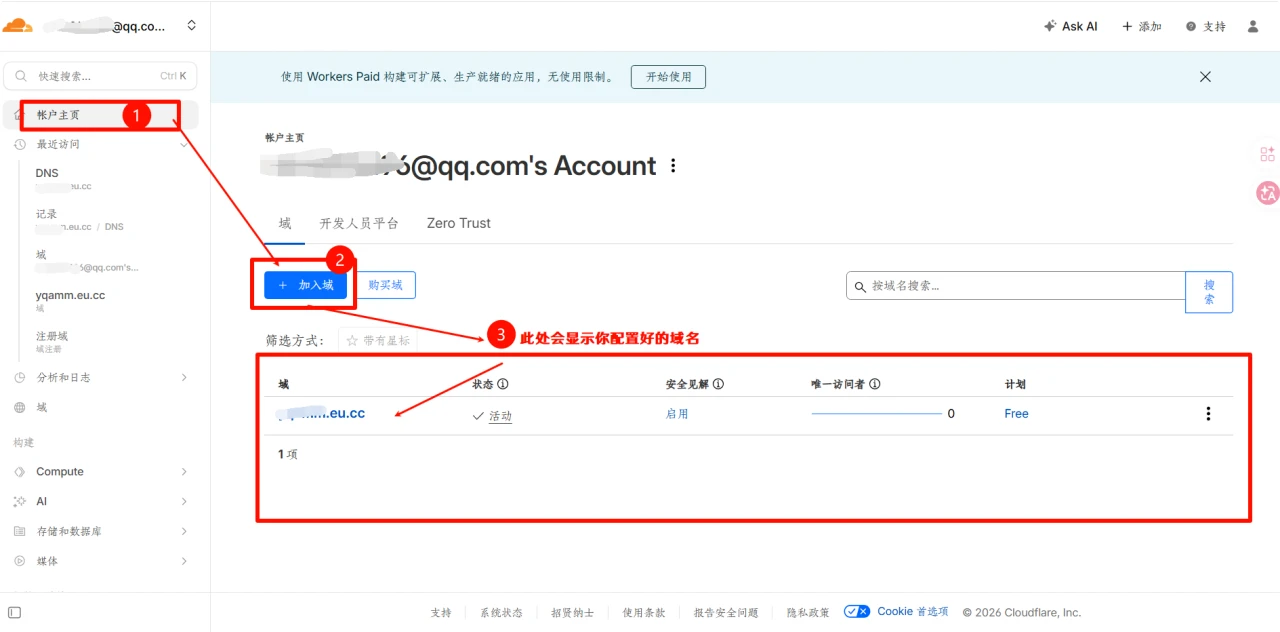
Task: Open 系统状态 footer link
Action: coord(501,613)
